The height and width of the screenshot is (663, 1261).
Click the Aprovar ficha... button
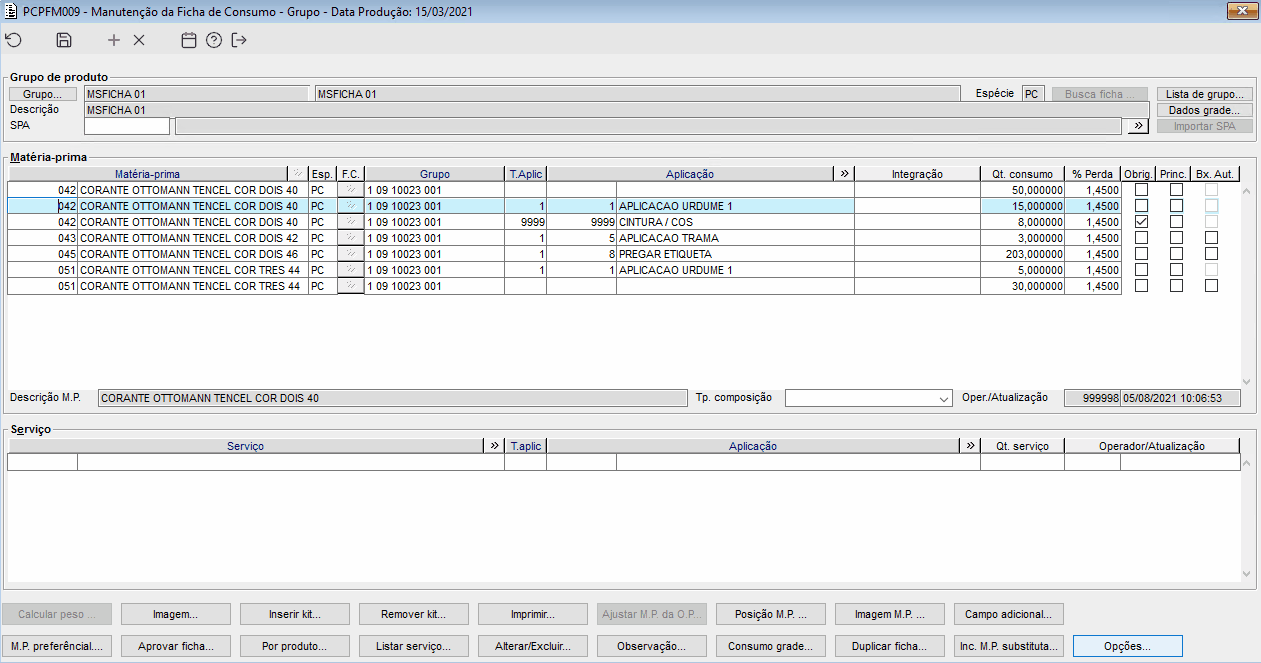[x=176, y=646]
